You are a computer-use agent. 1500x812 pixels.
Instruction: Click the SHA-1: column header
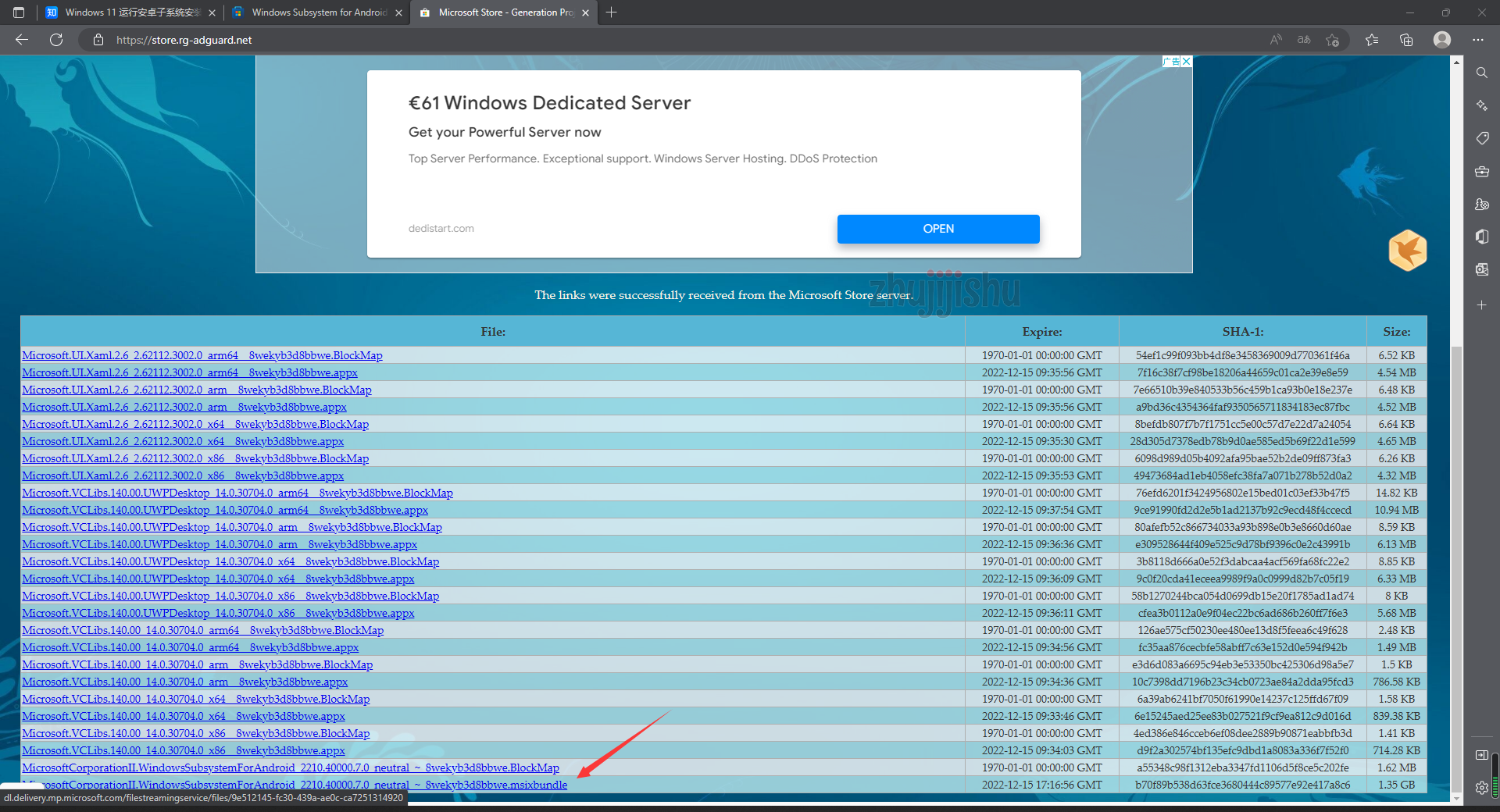(x=1243, y=332)
